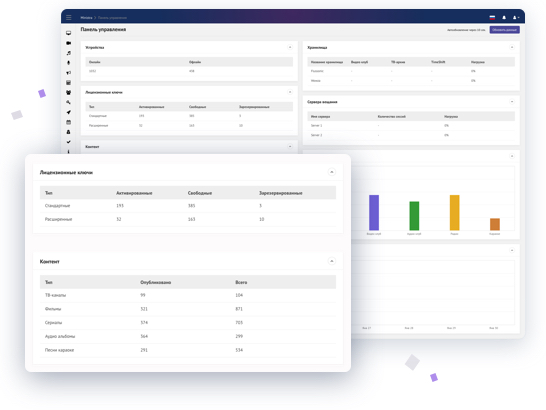546x410 pixels.
Task: Click the Russian flag language icon
Action: pos(492,17)
